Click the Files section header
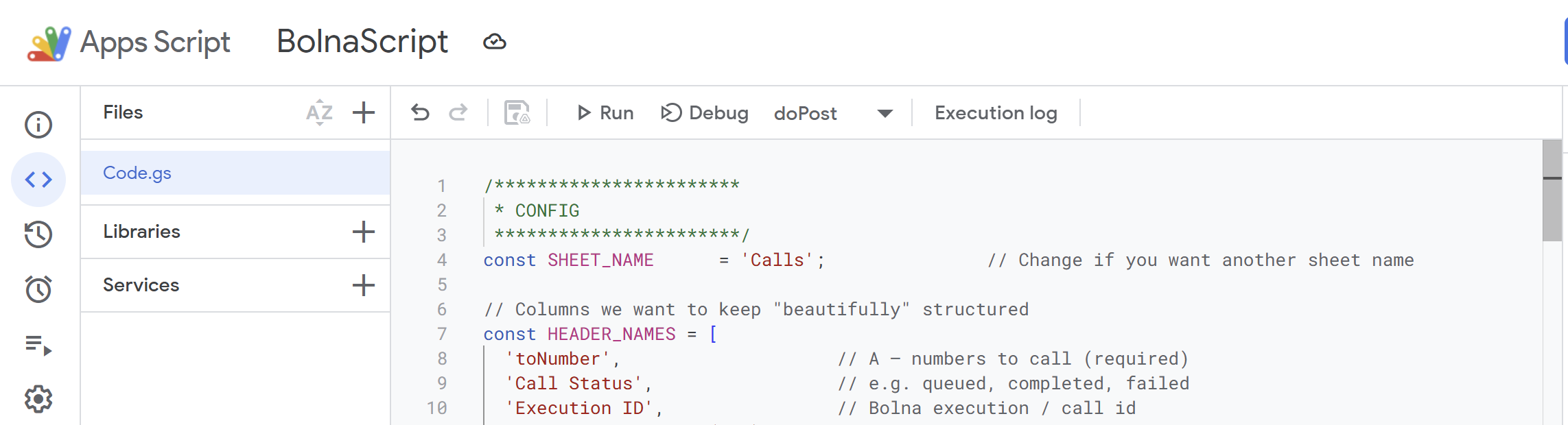This screenshot has width=1568, height=425. click(123, 112)
